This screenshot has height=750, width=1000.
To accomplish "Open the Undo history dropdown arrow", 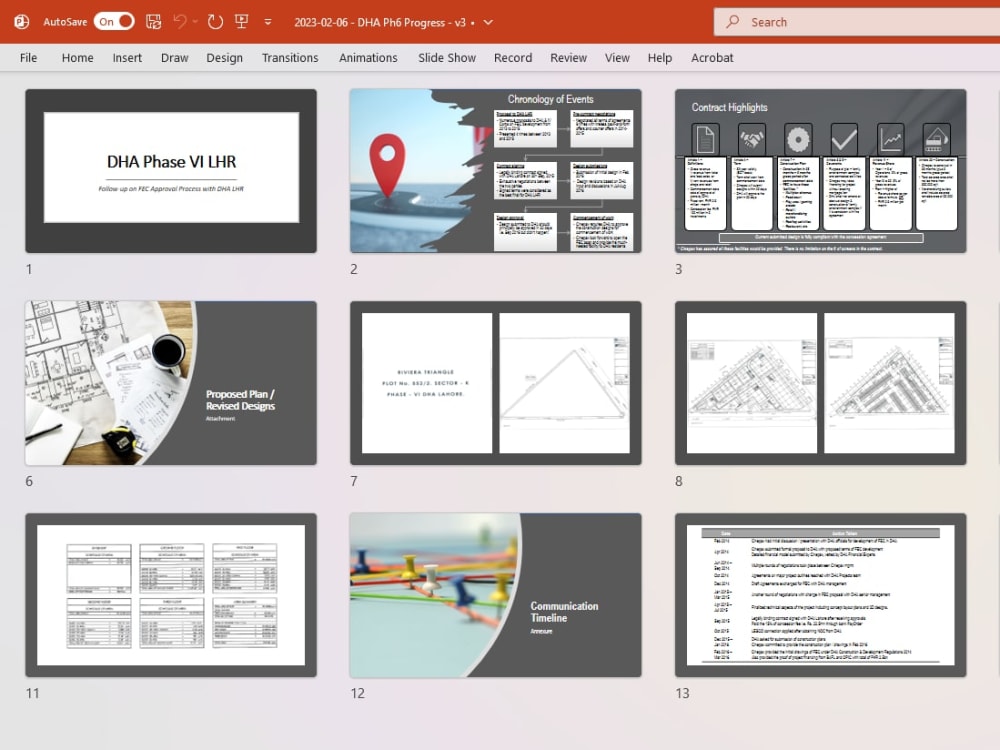I will click(195, 22).
